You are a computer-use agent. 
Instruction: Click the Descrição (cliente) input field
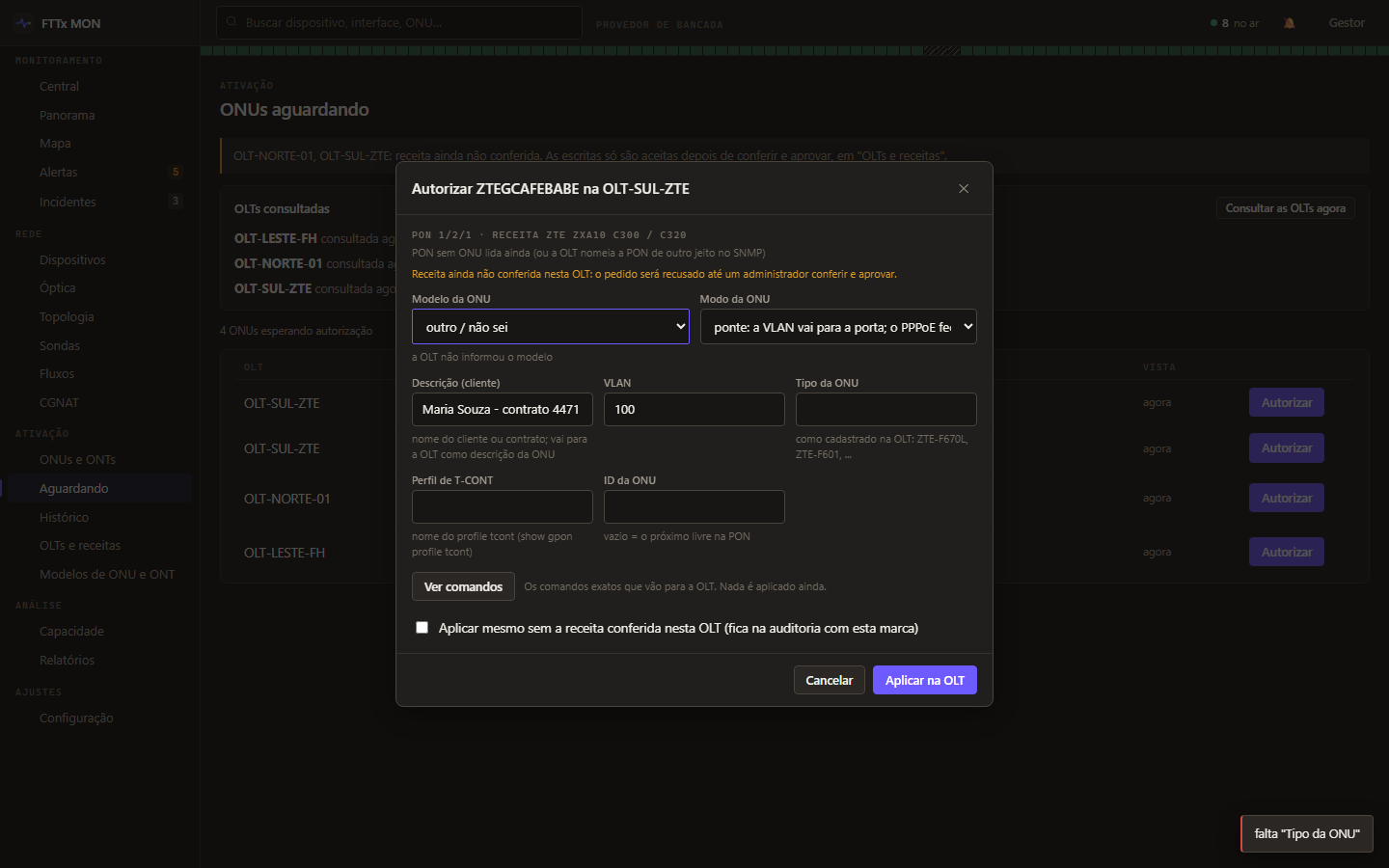(503, 409)
